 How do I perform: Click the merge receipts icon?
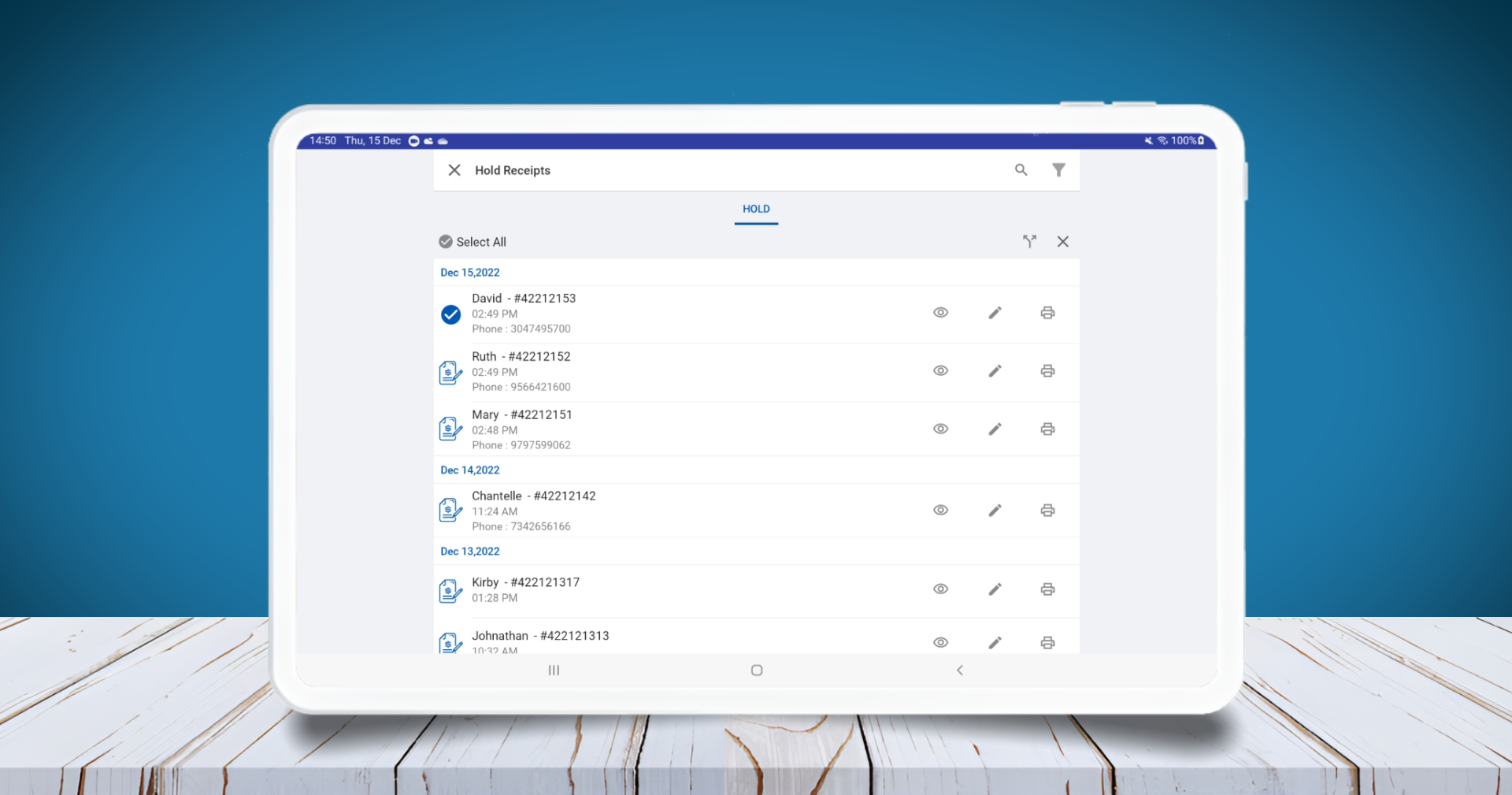(1029, 242)
